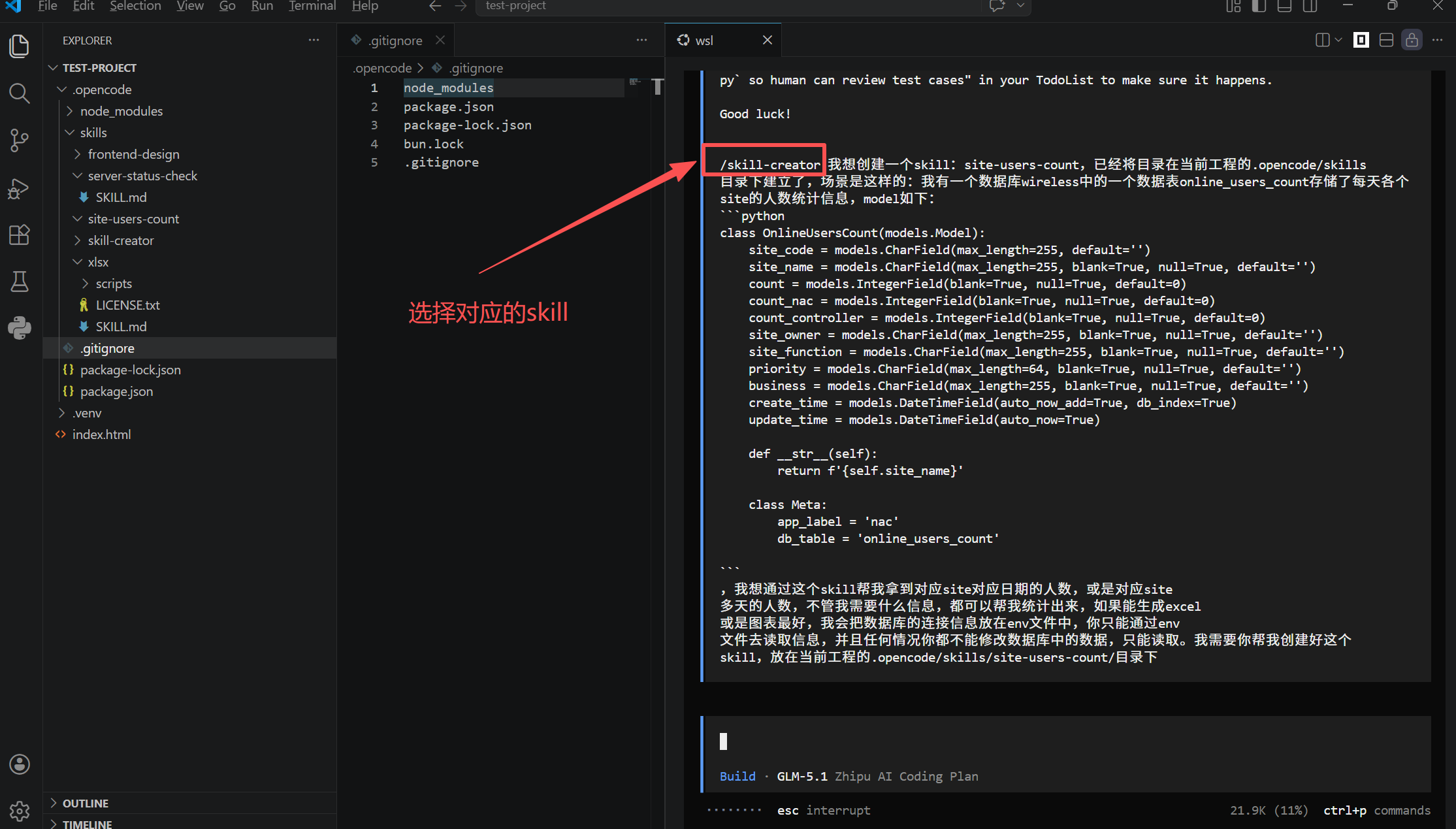
Task: Open the Selection menu
Action: pyautogui.click(x=135, y=6)
